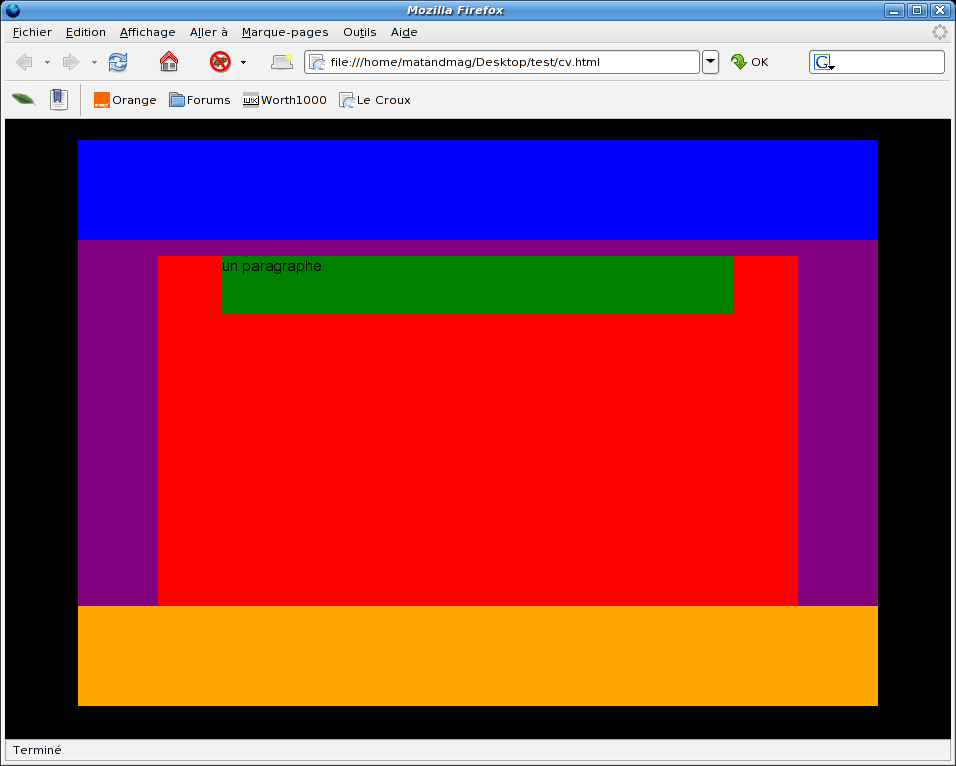Click the Firefox globe window icon
Viewport: 956px width, 766px height.
tap(13, 10)
